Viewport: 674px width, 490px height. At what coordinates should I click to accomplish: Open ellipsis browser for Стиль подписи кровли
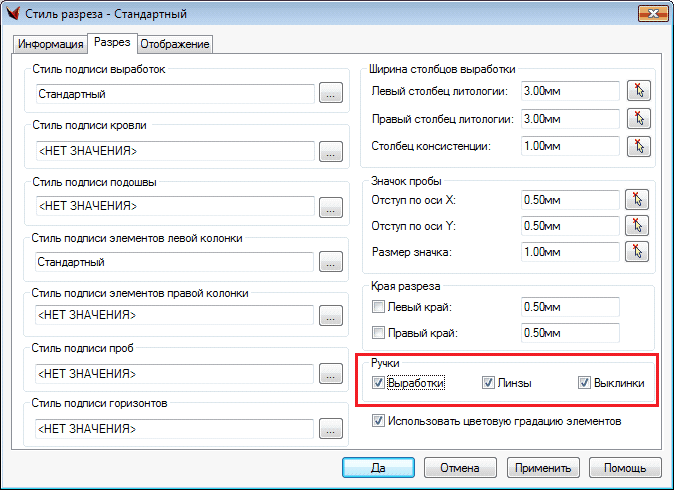point(330,151)
